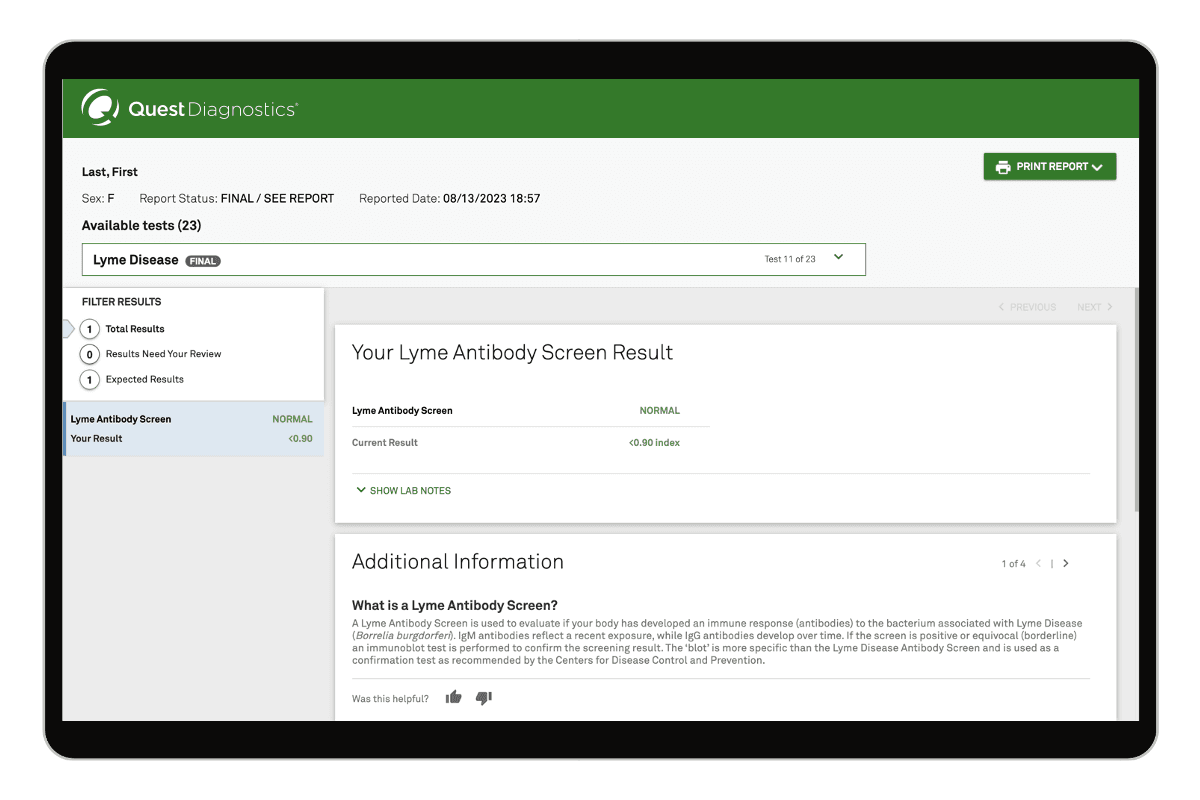Click the Next navigation link
Image resolution: width=1200 pixels, height=800 pixels.
[x=1094, y=307]
